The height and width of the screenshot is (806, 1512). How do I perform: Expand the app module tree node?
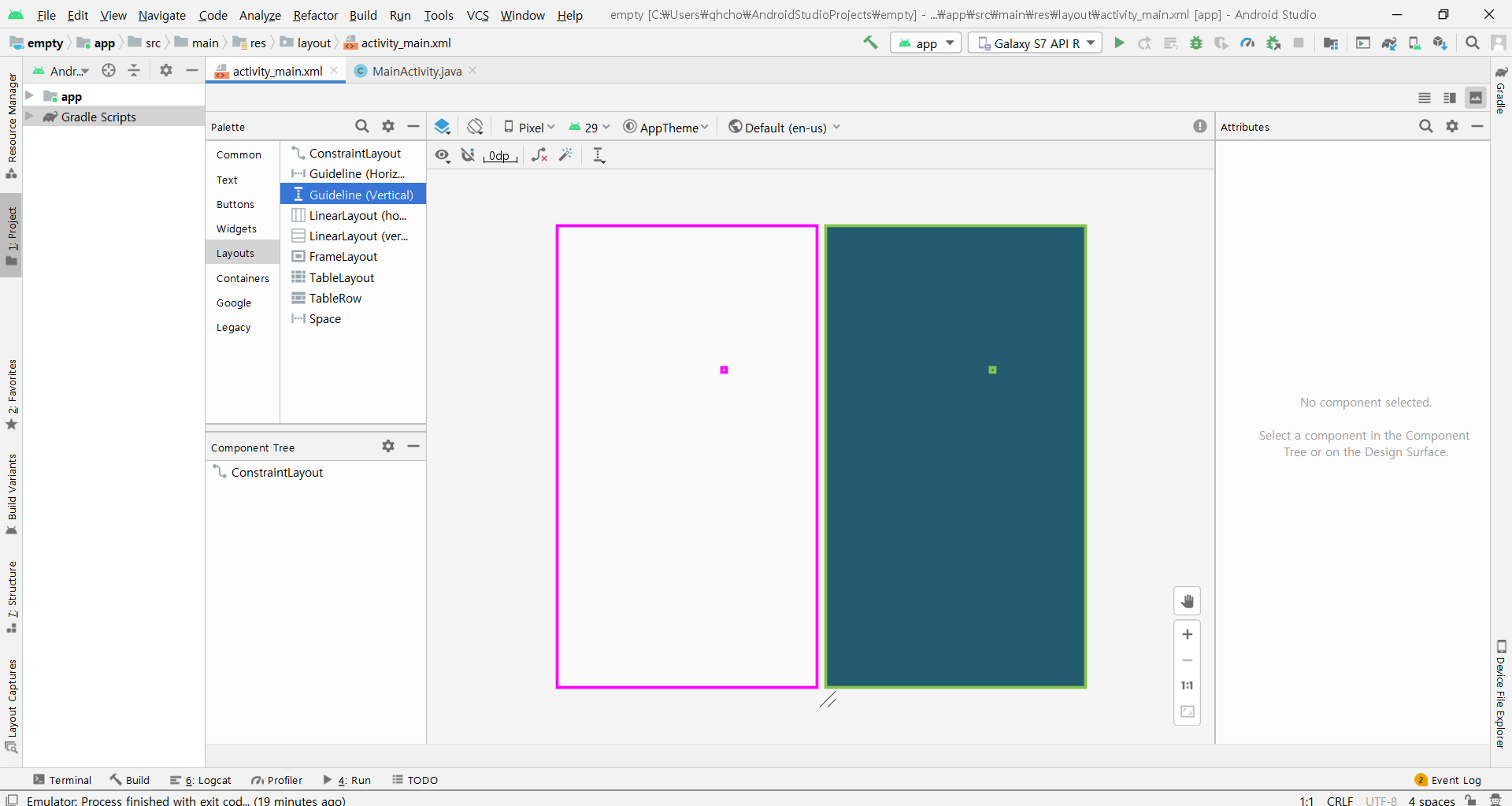(29, 96)
